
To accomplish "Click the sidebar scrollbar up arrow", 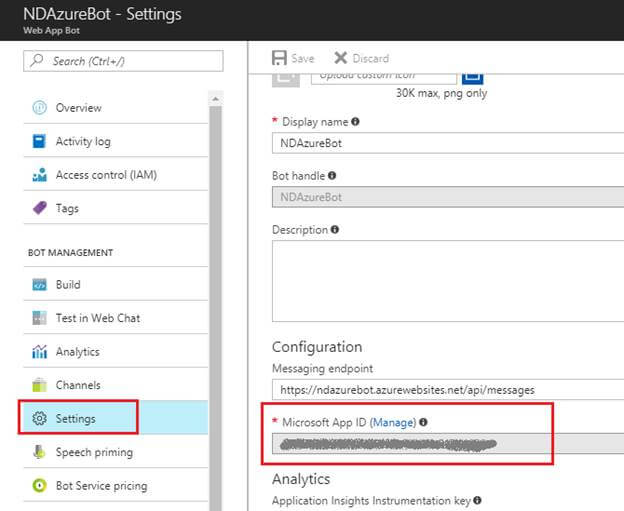I will [x=214, y=98].
